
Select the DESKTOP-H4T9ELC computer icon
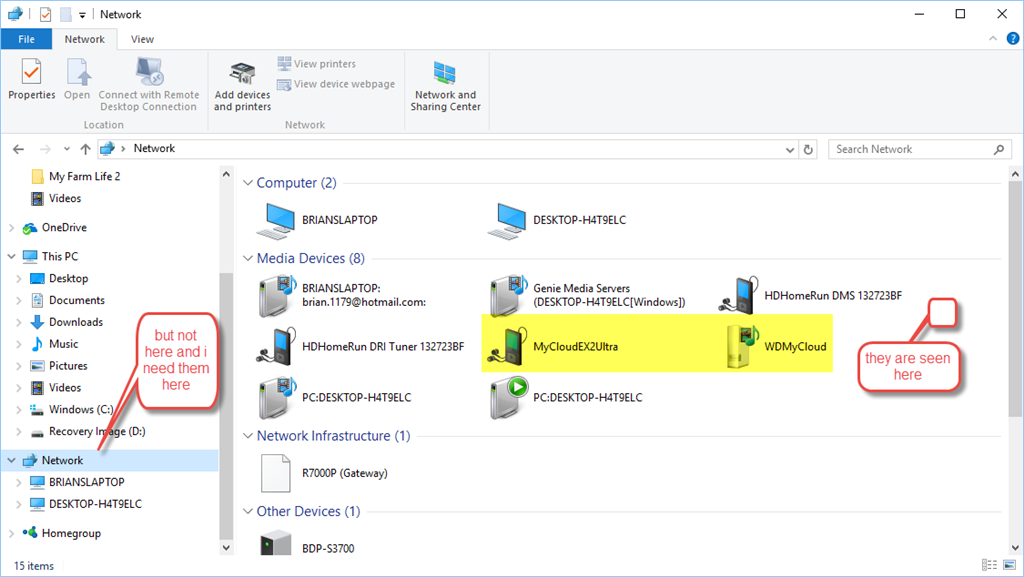[557, 221]
